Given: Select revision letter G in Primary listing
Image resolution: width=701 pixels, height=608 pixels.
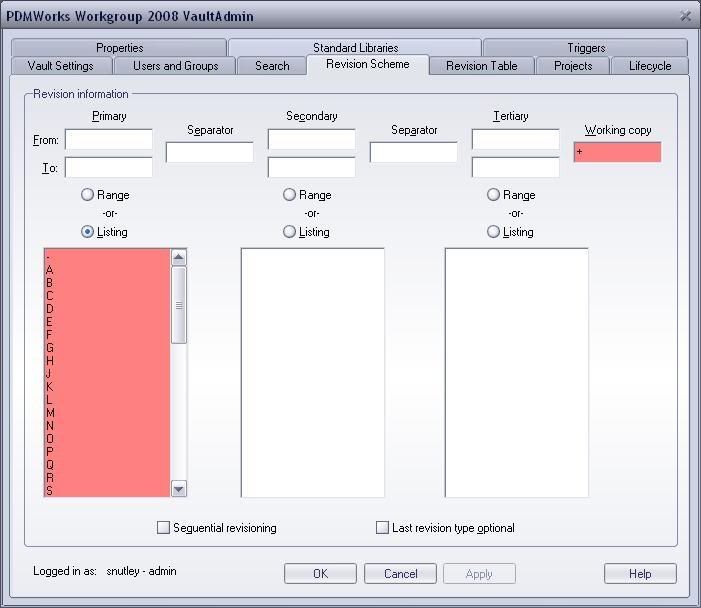Looking at the screenshot, I should click(x=50, y=348).
